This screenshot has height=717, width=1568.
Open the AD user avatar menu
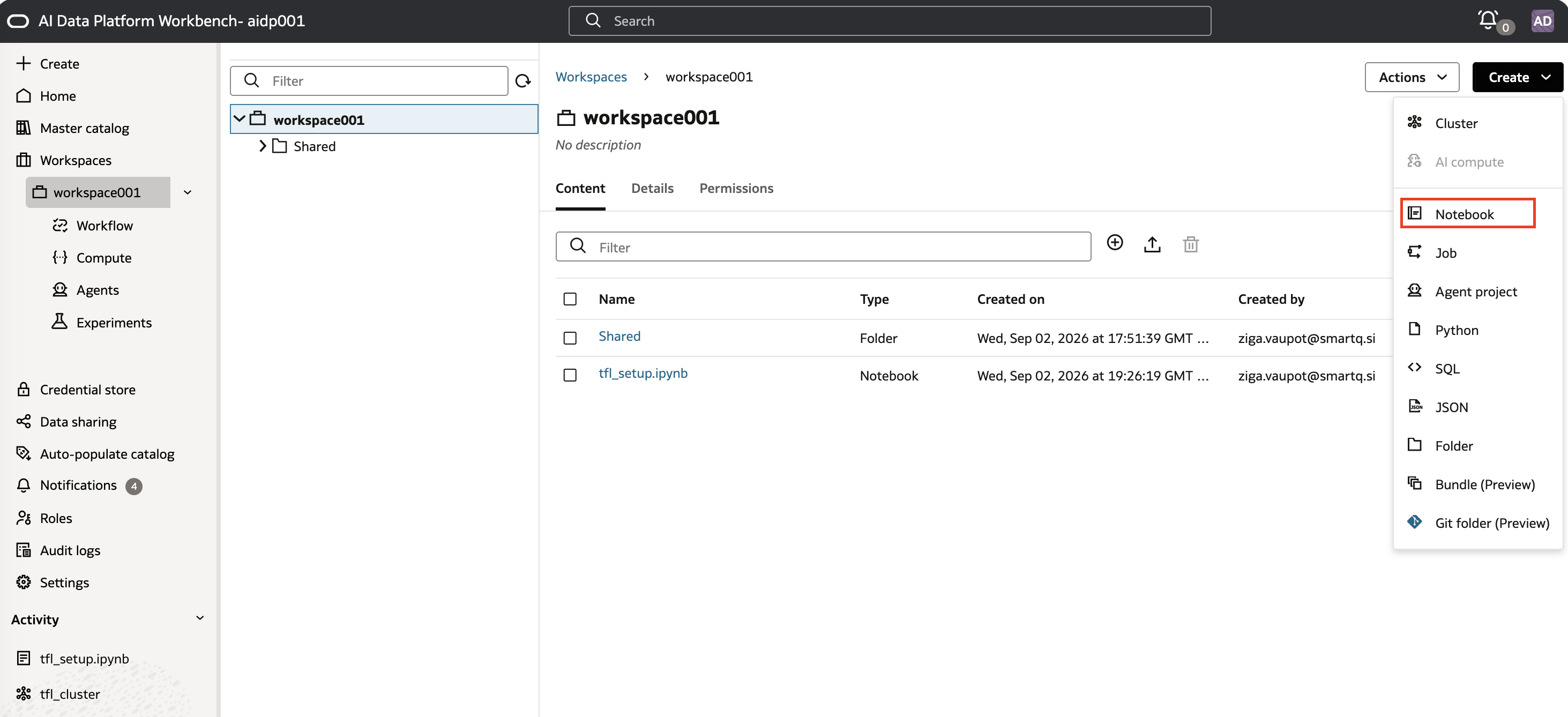(x=1542, y=21)
